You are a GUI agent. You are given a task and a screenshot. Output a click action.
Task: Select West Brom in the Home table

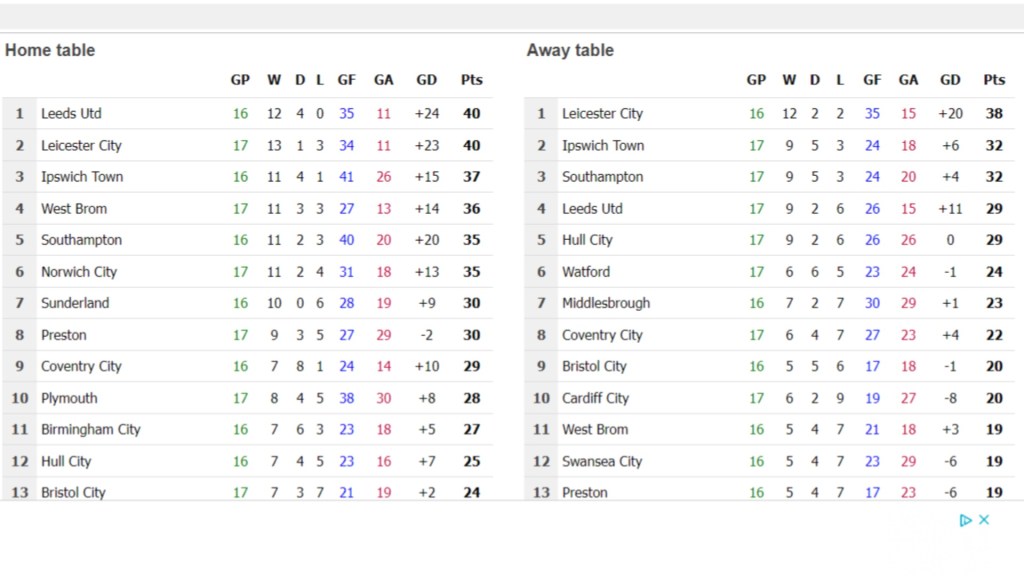[74, 208]
